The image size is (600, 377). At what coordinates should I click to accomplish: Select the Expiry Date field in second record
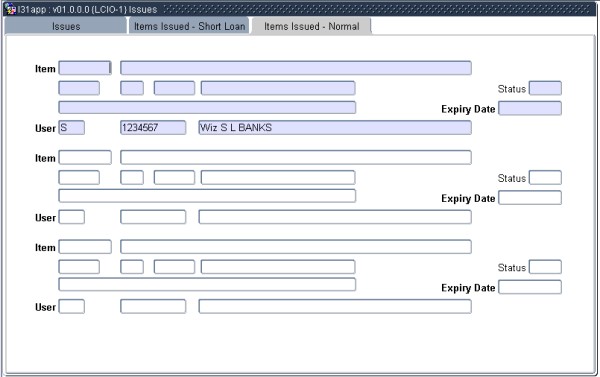(530, 198)
